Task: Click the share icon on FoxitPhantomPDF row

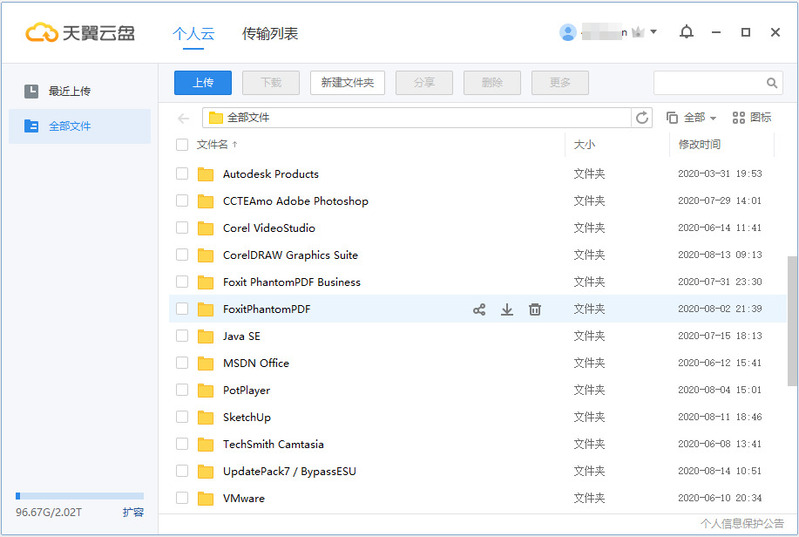Action: coord(479,310)
